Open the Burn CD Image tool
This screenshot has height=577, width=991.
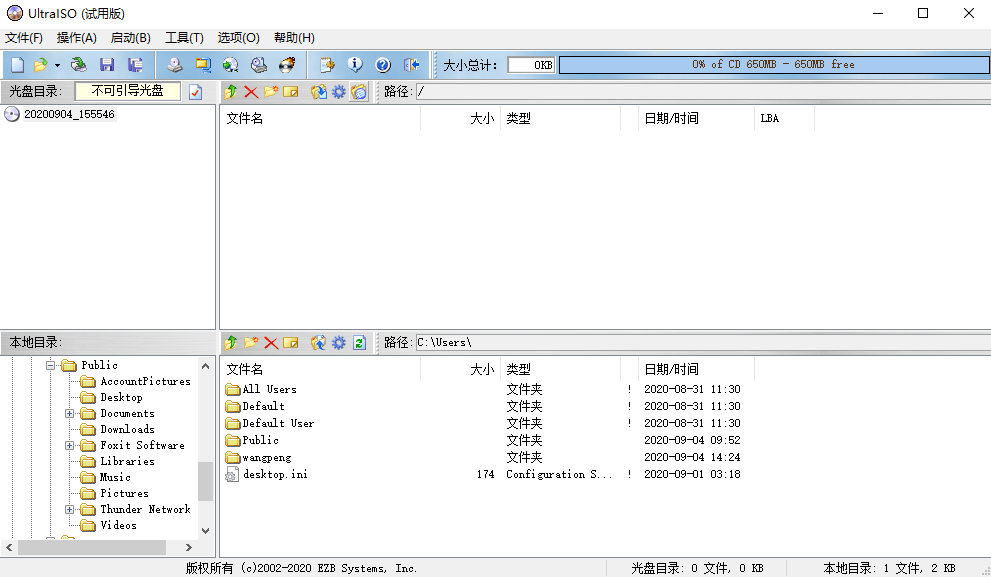[286, 64]
